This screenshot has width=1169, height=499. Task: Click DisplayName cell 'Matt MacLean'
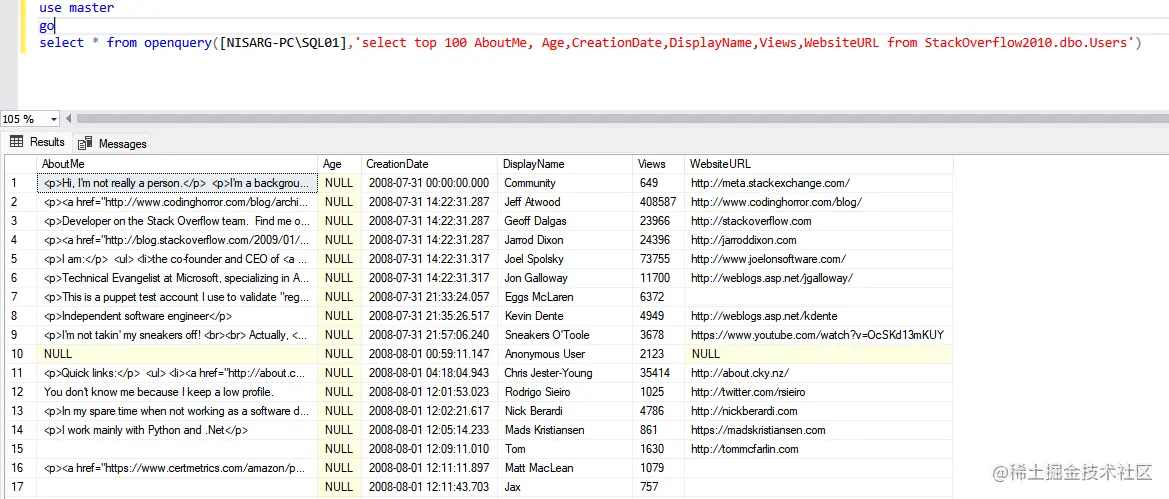[566, 468]
